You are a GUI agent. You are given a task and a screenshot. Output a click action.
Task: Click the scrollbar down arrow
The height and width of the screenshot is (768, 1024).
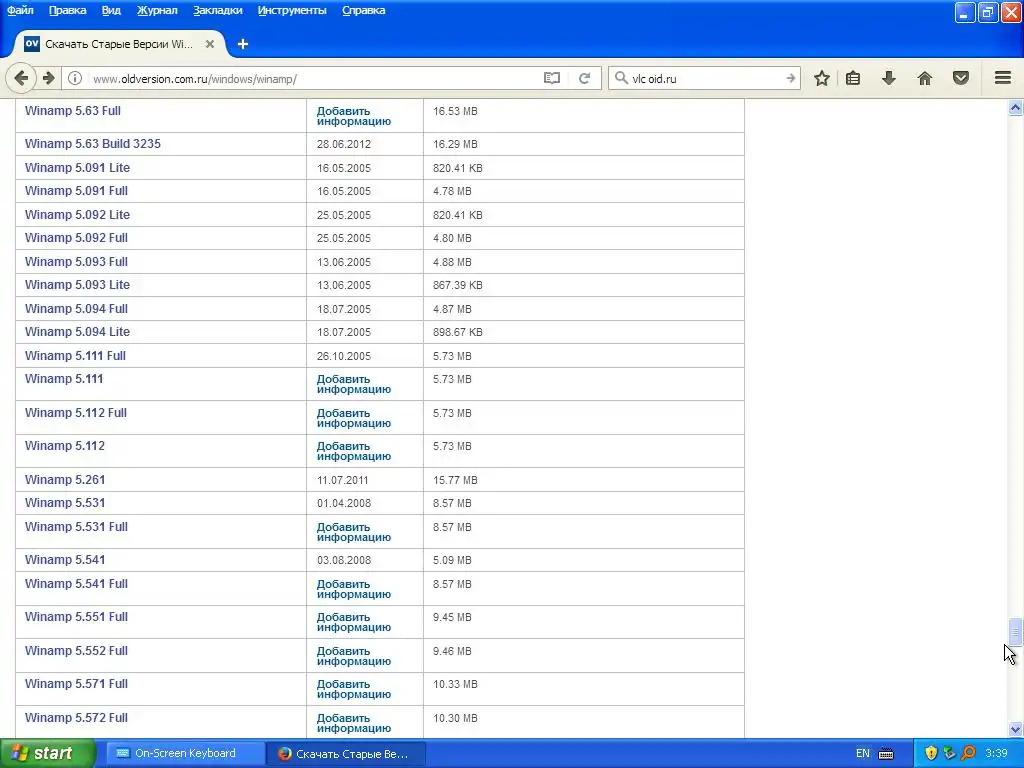[1015, 729]
